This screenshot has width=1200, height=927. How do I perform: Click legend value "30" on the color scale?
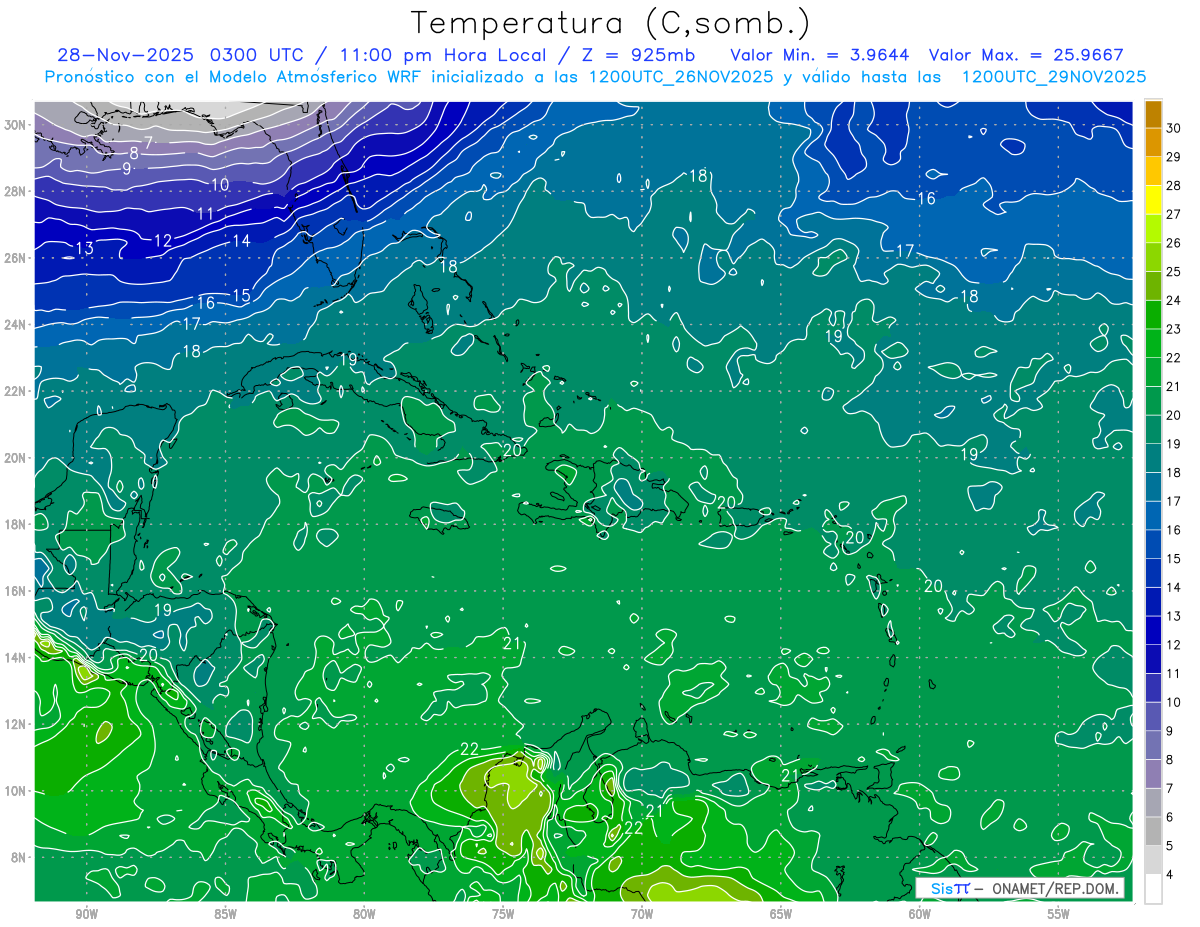click(x=1174, y=128)
